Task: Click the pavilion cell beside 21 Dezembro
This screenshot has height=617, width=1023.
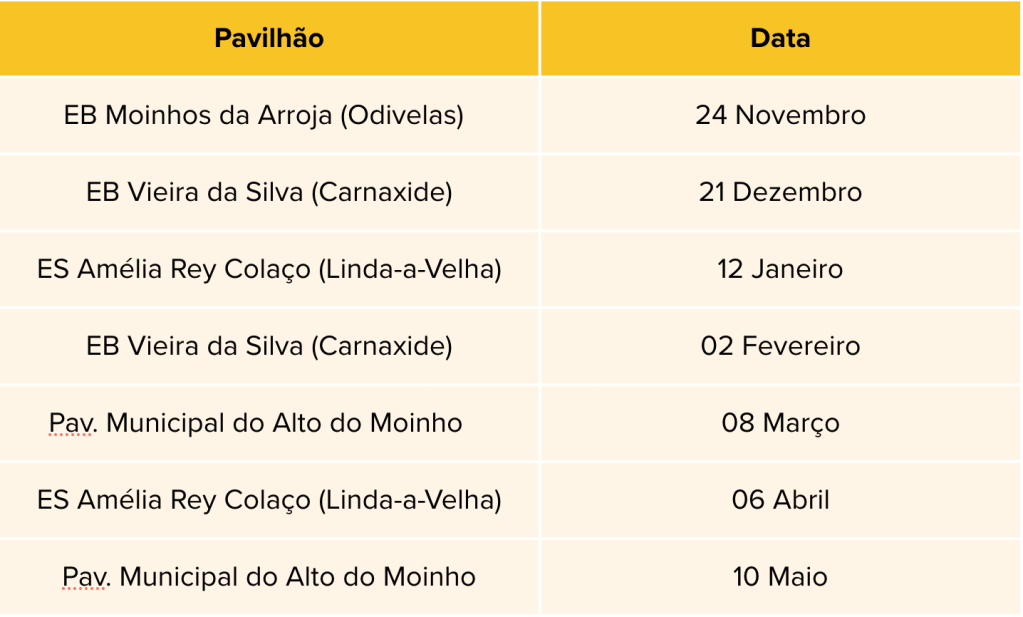Action: pos(269,192)
